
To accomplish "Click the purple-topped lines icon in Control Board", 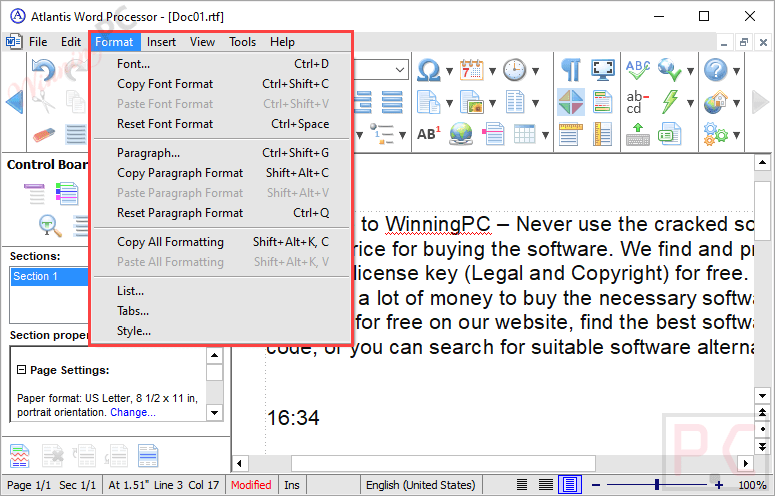I will (34, 193).
